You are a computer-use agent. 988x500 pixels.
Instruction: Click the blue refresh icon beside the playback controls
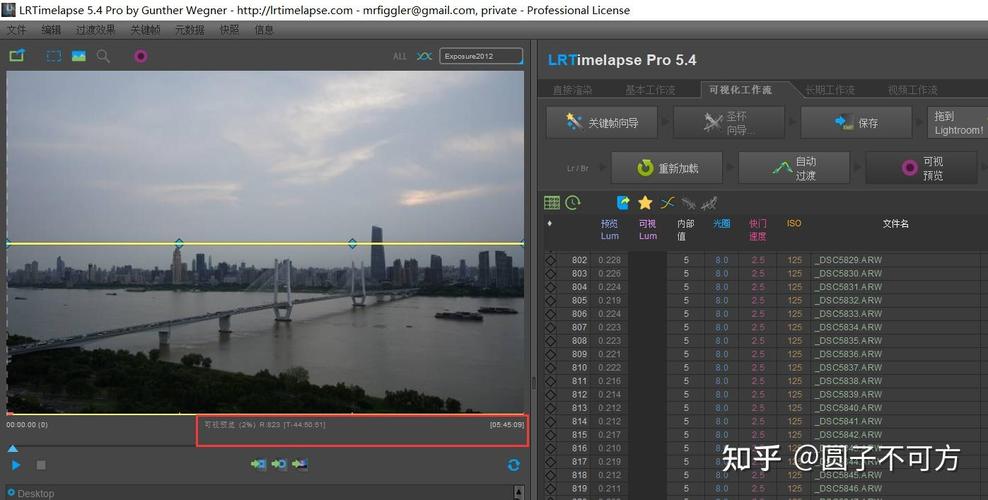[514, 465]
